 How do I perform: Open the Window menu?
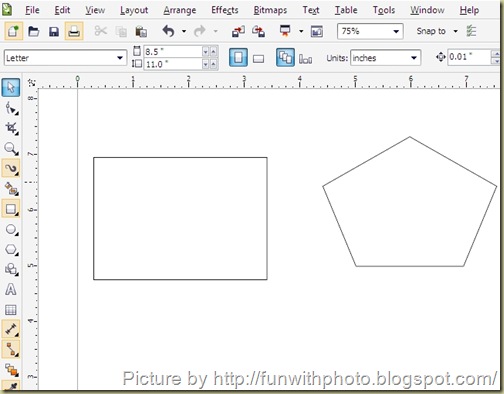(427, 10)
